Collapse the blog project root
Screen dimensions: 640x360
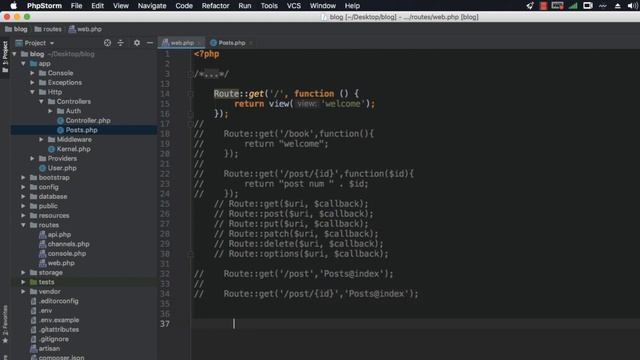point(15,54)
